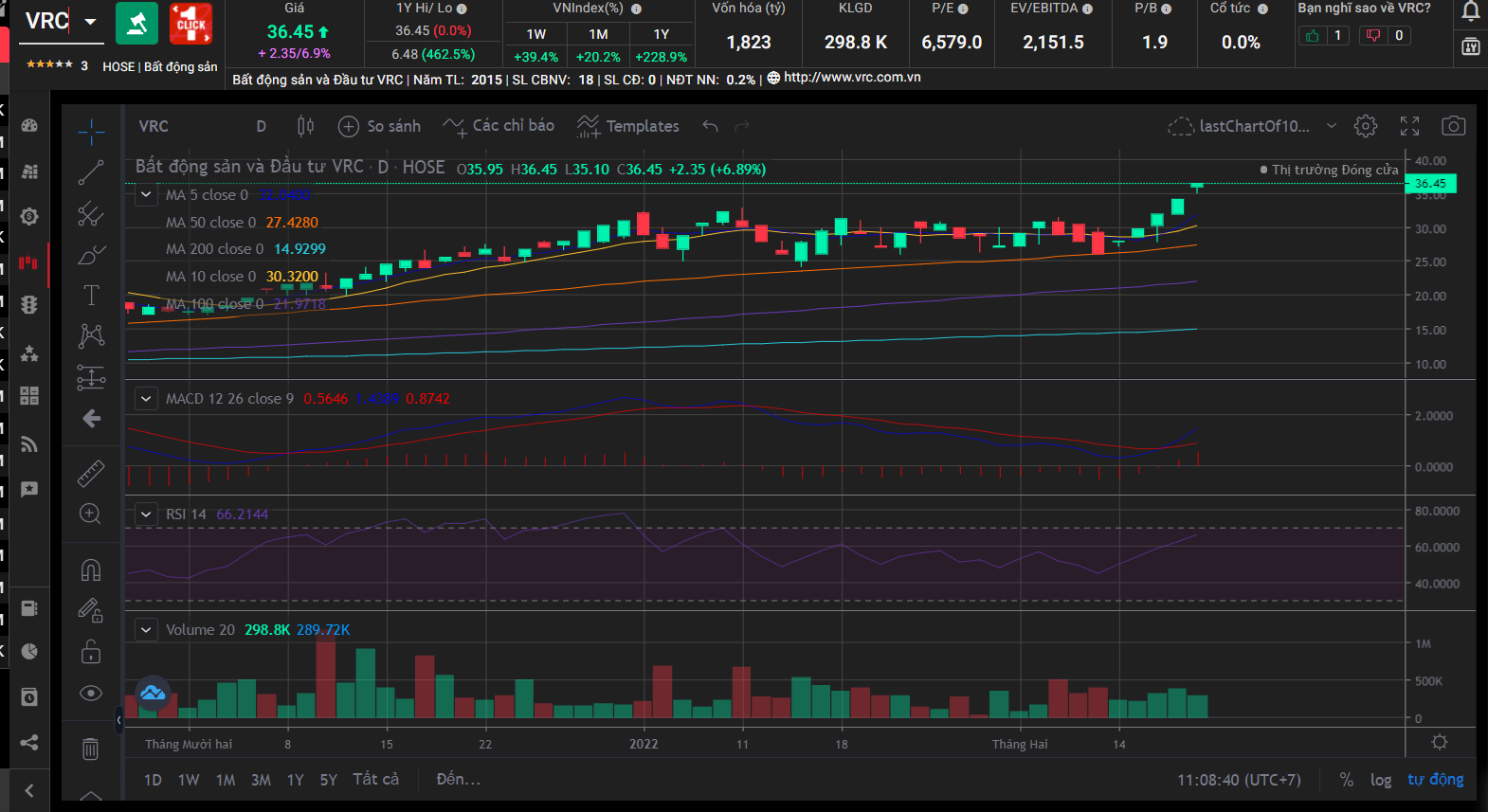The image size is (1488, 812).
Task: Select the ruler measure tool
Action: pyautogui.click(x=91, y=473)
